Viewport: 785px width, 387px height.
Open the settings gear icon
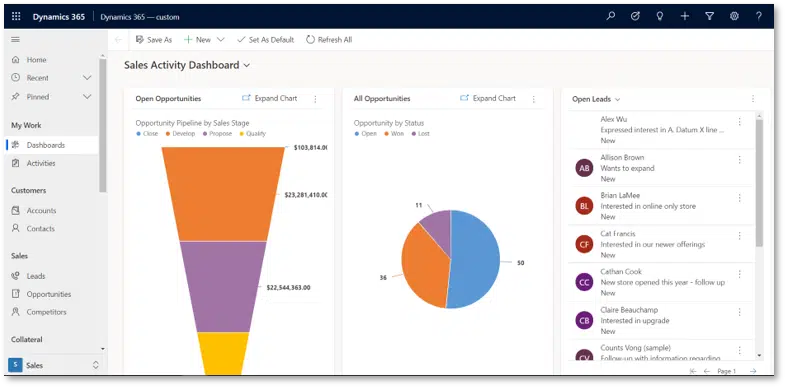tap(734, 16)
